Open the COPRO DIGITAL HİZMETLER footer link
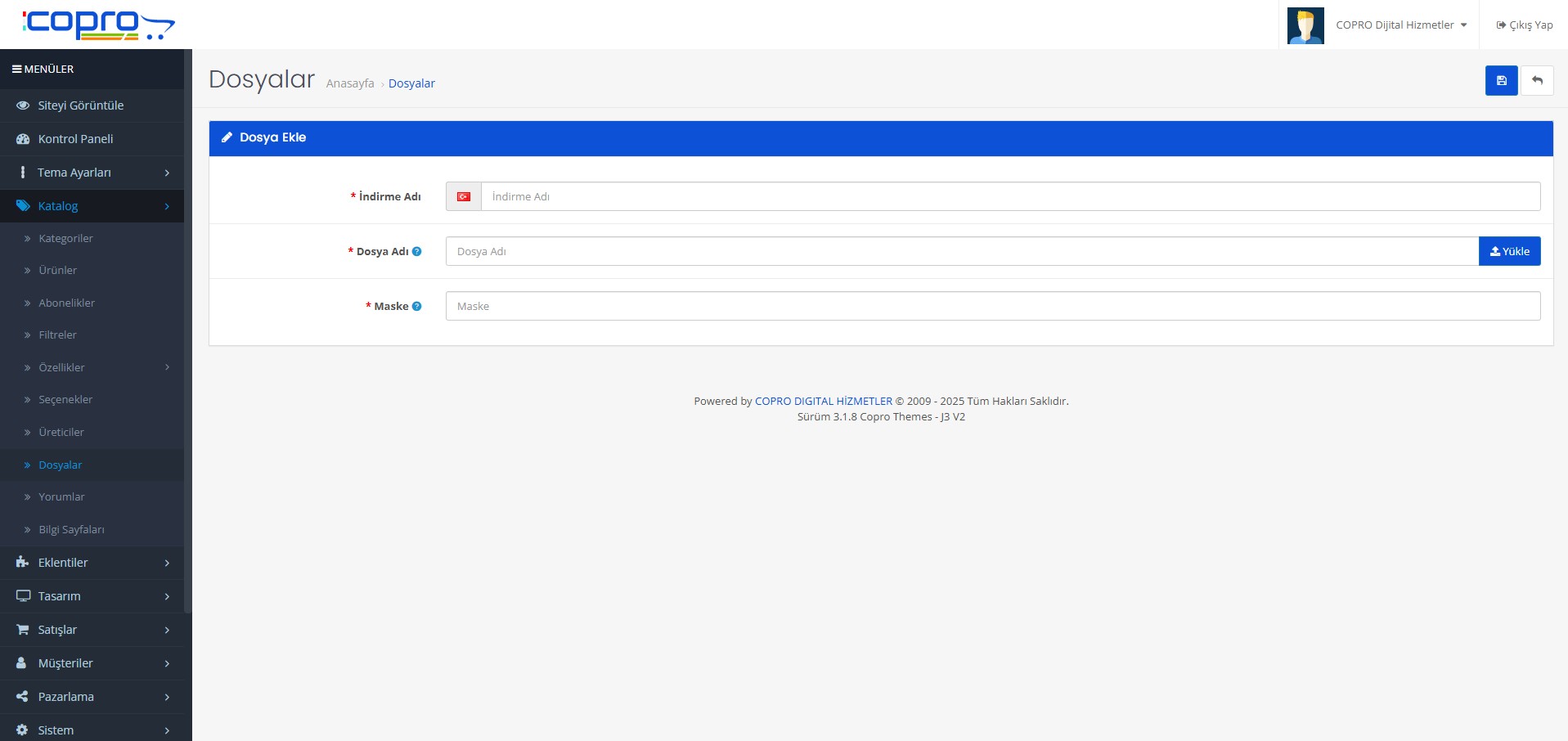This screenshot has height=741, width=1568. (x=823, y=402)
